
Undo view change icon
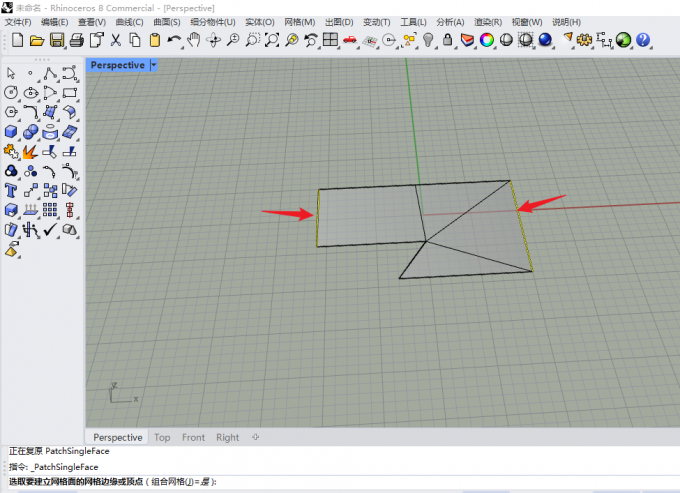[x=311, y=40]
